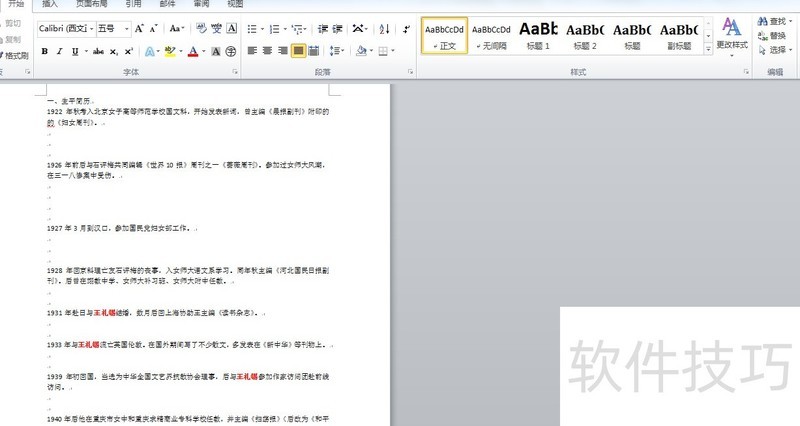Click the Text Effects glowing A icon
Viewport: 800px width, 426px height.
(149, 52)
